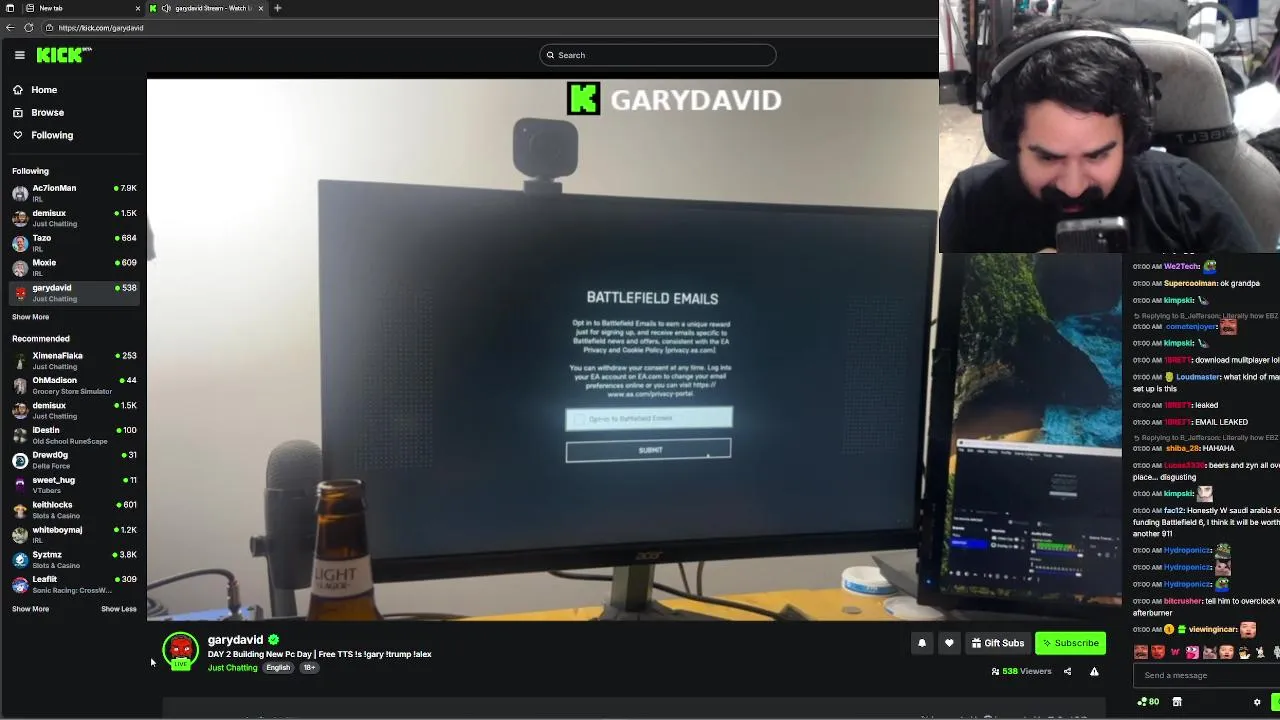Open the chat settings gear
This screenshot has height=720, width=1280.
(1257, 702)
